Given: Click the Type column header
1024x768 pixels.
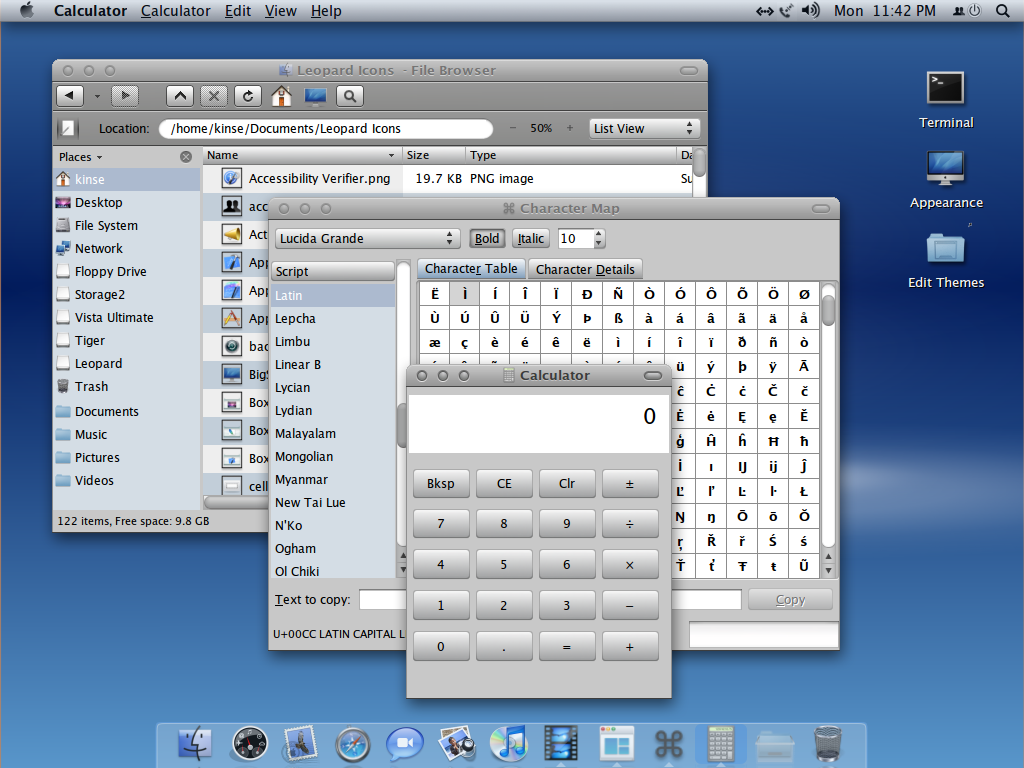Looking at the screenshot, I should pyautogui.click(x=571, y=155).
